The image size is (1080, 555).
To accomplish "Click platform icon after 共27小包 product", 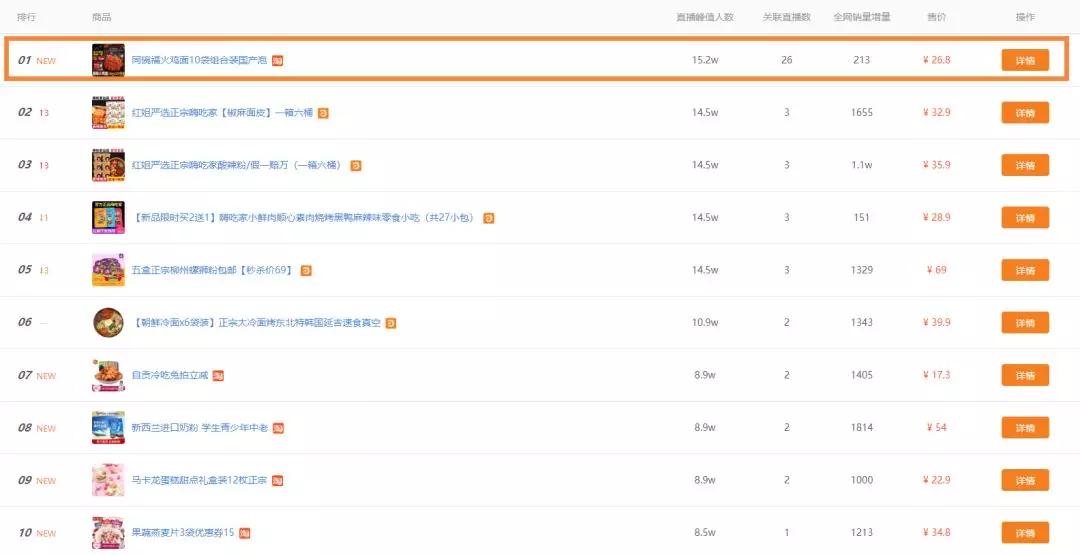I will point(489,218).
